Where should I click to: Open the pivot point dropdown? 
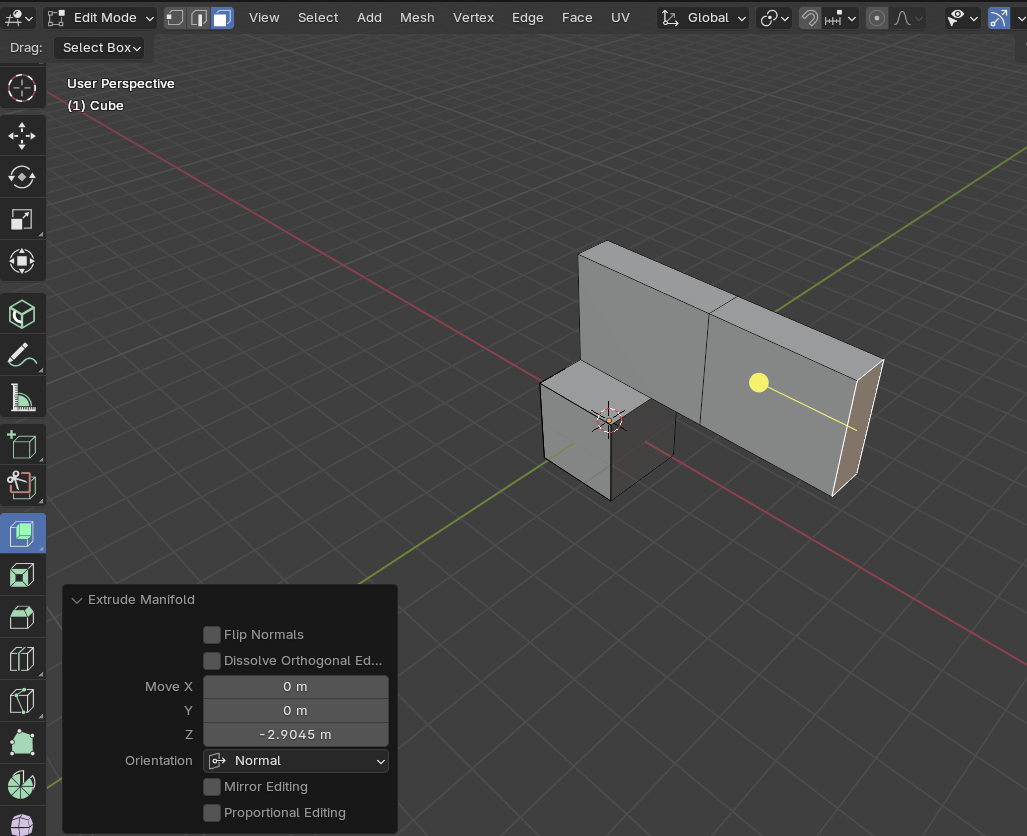(774, 18)
